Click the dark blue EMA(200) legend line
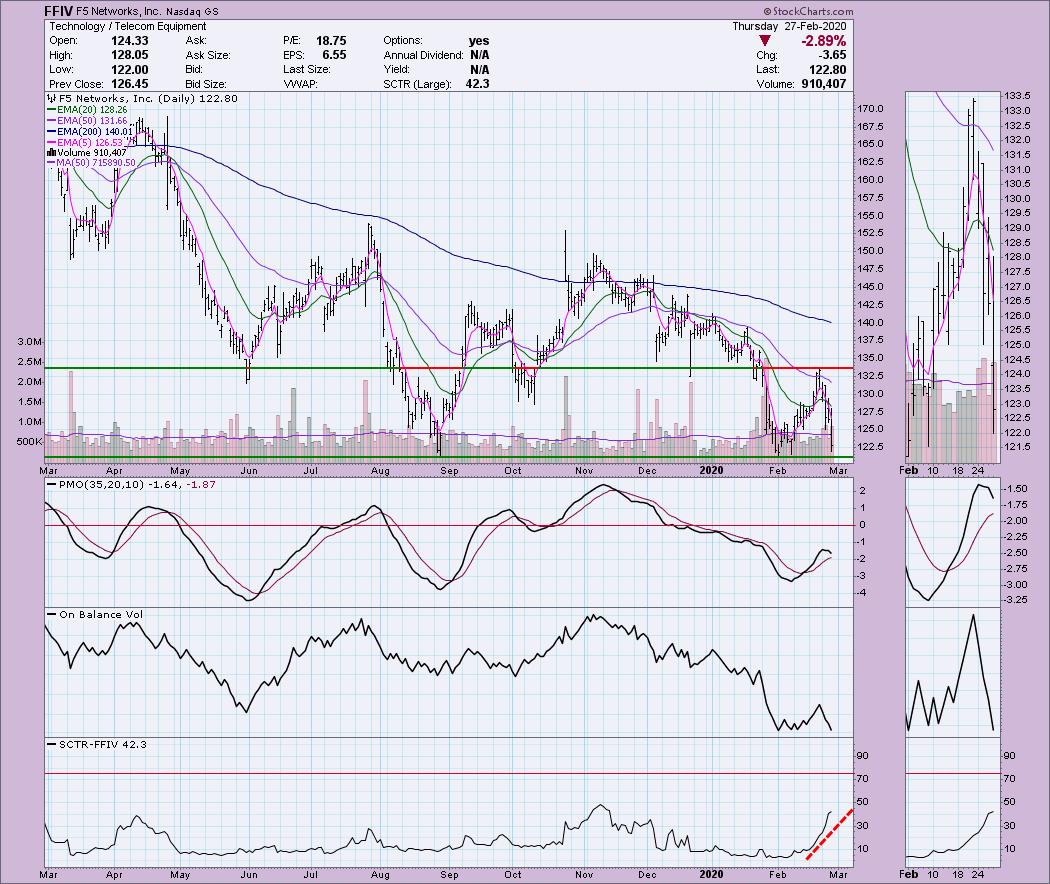 [x=52, y=131]
